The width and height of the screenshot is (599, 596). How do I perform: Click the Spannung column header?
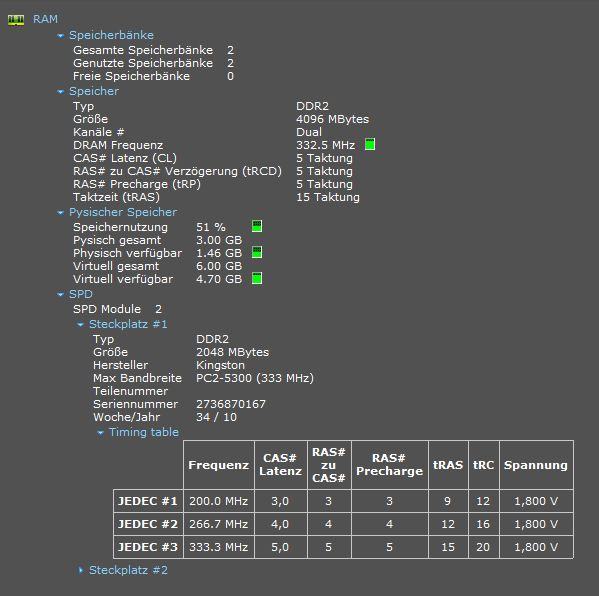point(536,465)
